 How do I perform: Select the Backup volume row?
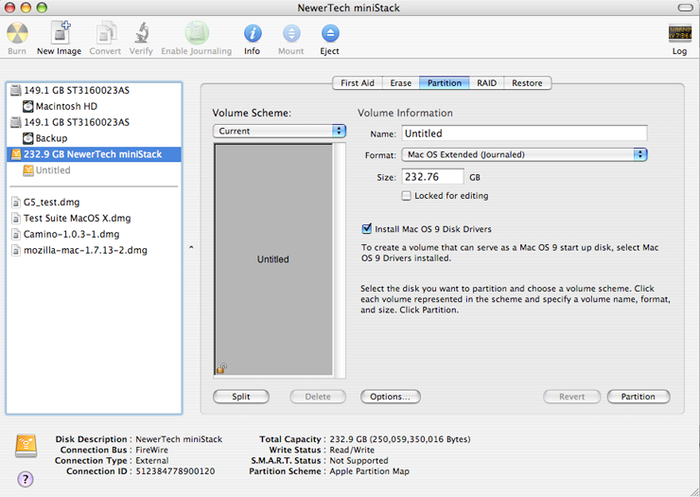(x=94, y=138)
